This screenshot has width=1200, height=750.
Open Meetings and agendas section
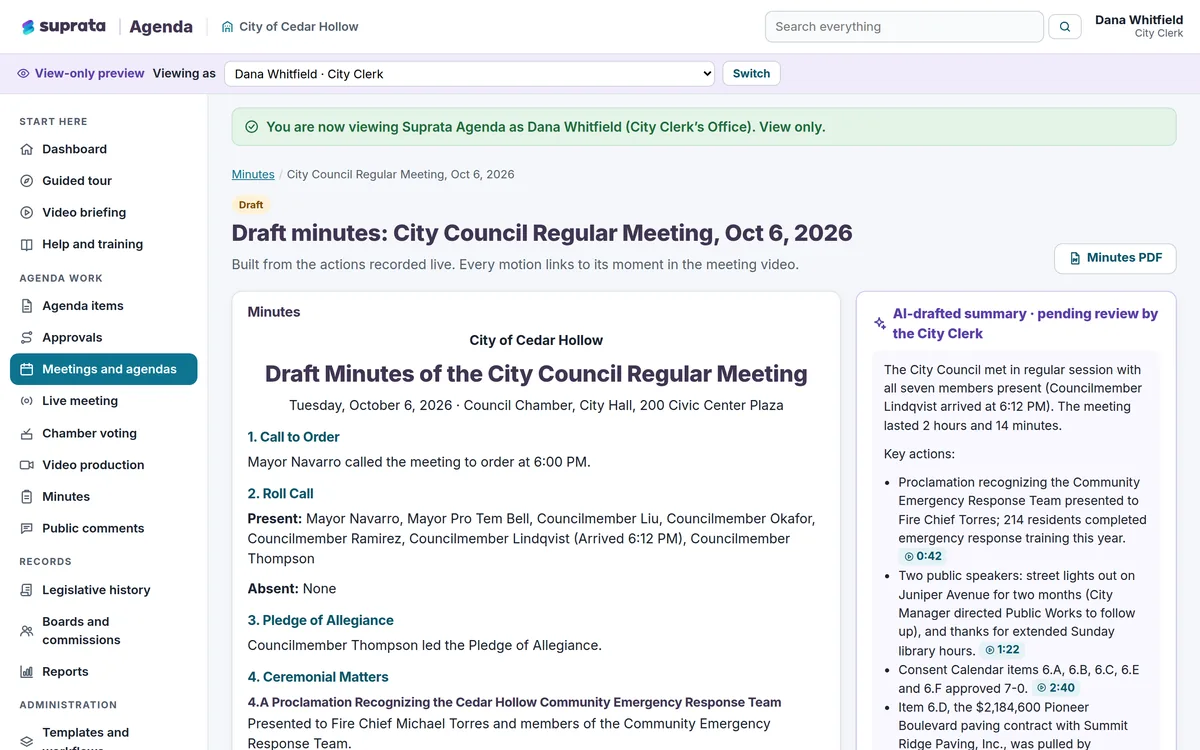(104, 369)
